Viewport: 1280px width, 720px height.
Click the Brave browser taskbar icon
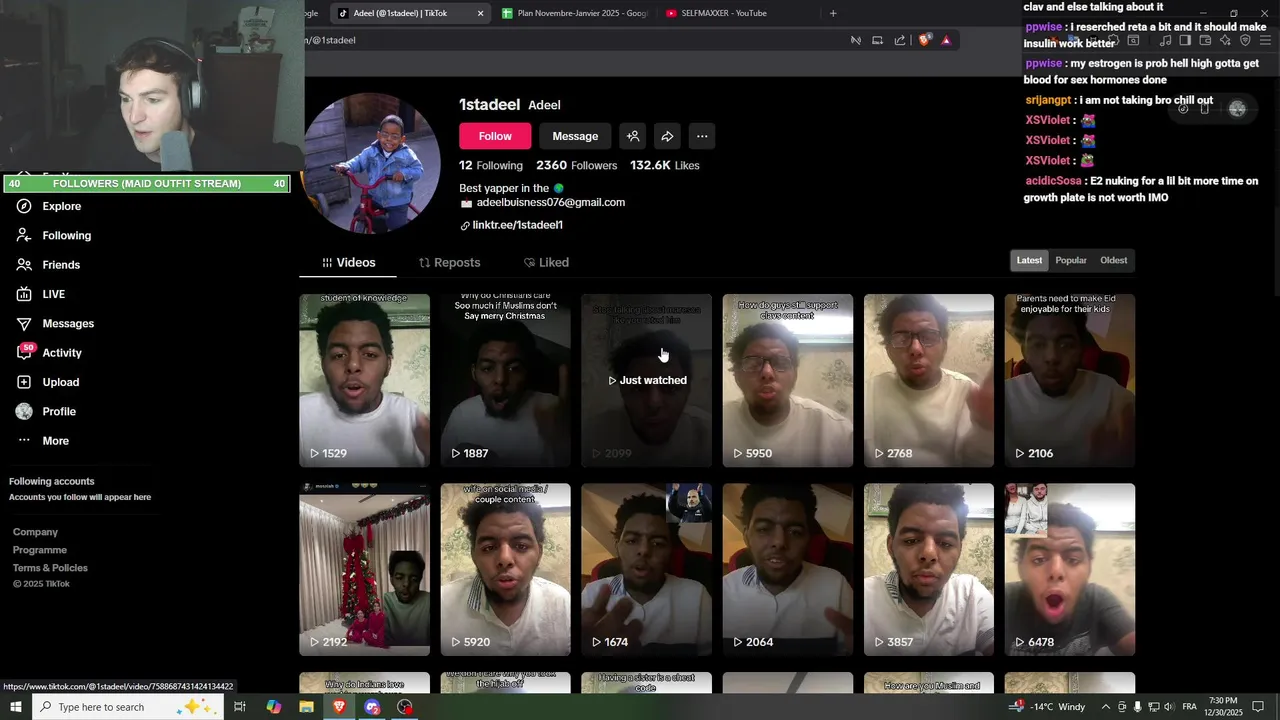(x=339, y=707)
